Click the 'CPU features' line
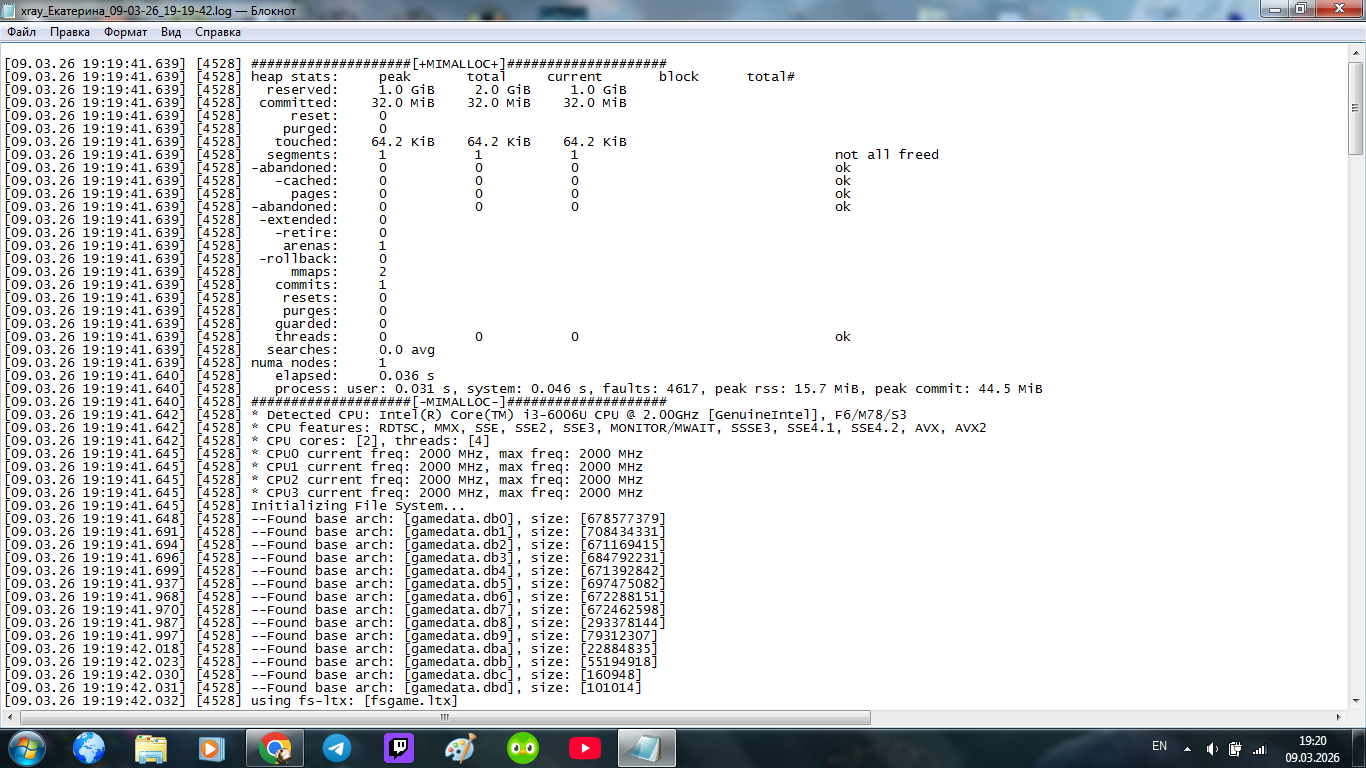The image size is (1366, 768). click(x=496, y=427)
